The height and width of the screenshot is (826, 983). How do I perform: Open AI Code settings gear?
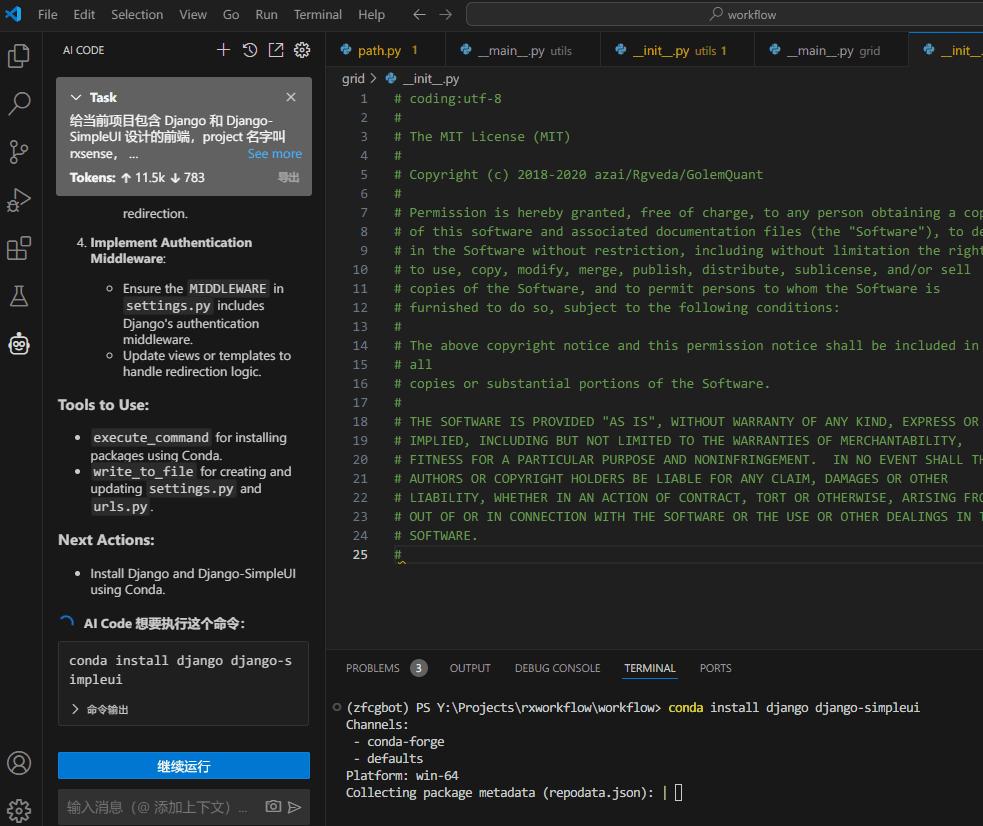coord(302,50)
